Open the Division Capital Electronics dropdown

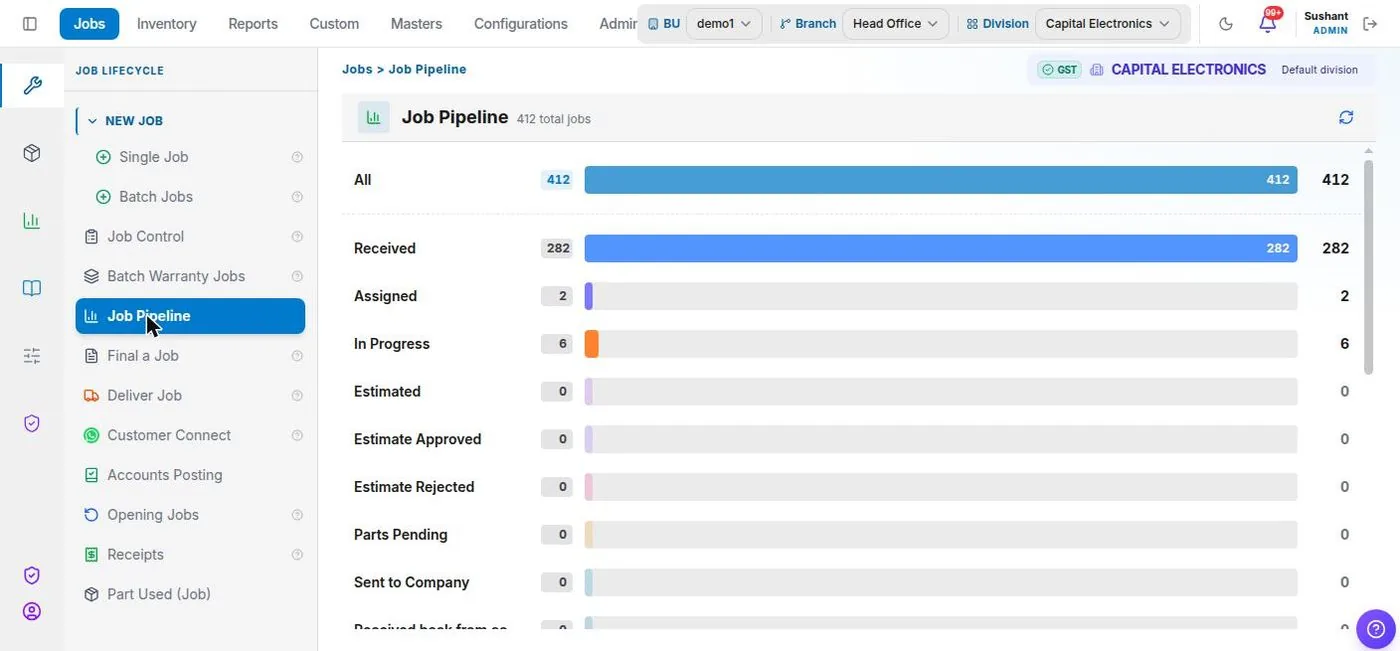(x=1107, y=24)
